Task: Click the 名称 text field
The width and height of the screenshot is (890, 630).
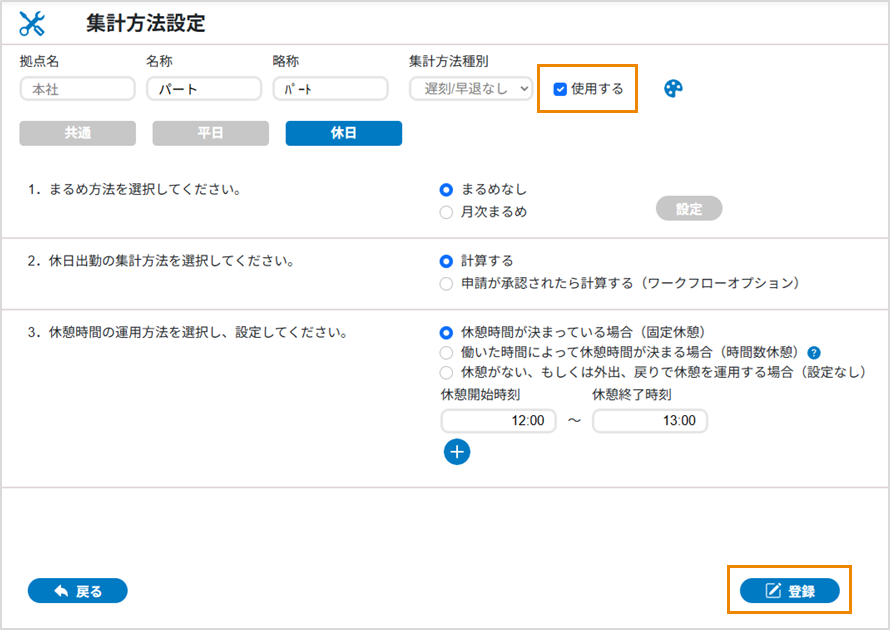Action: 203,89
